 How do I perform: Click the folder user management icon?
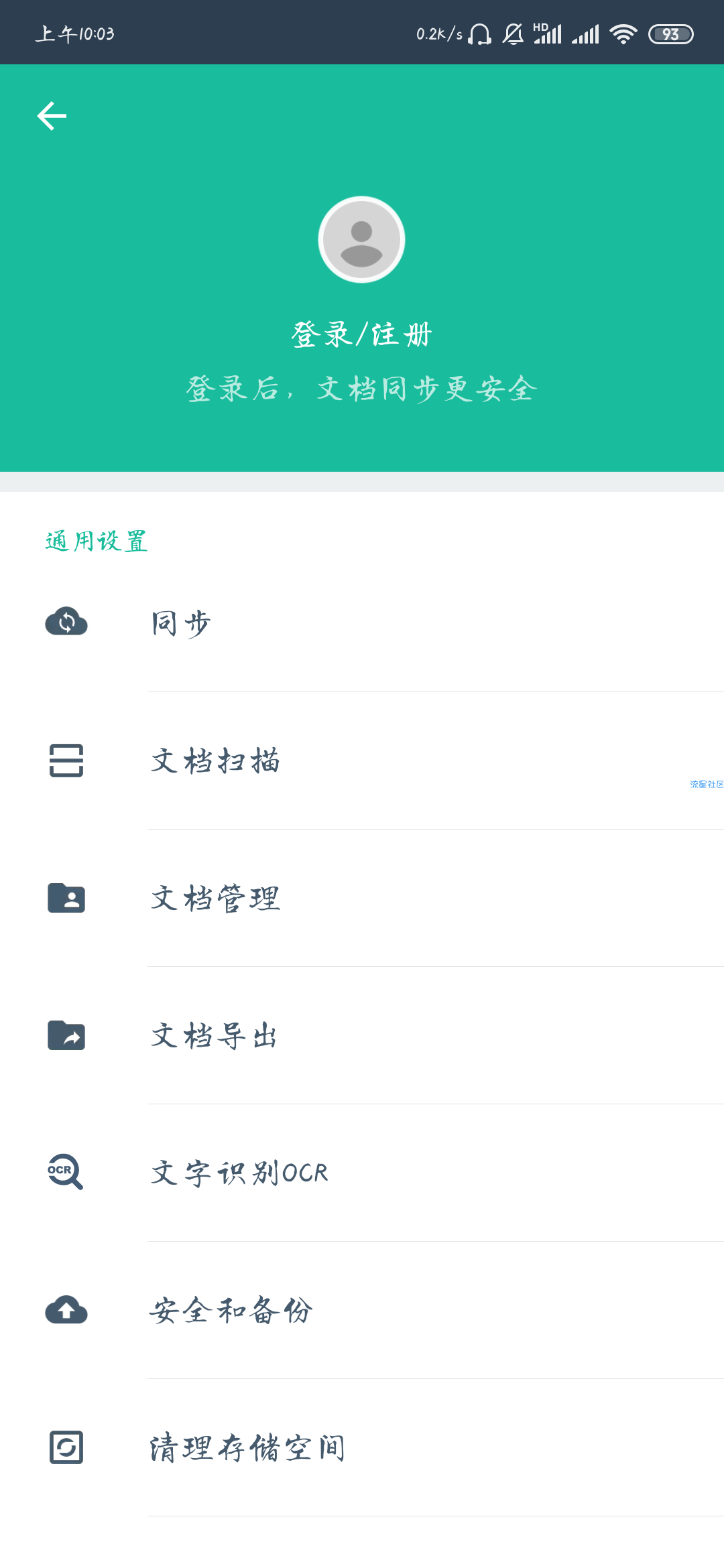(66, 898)
